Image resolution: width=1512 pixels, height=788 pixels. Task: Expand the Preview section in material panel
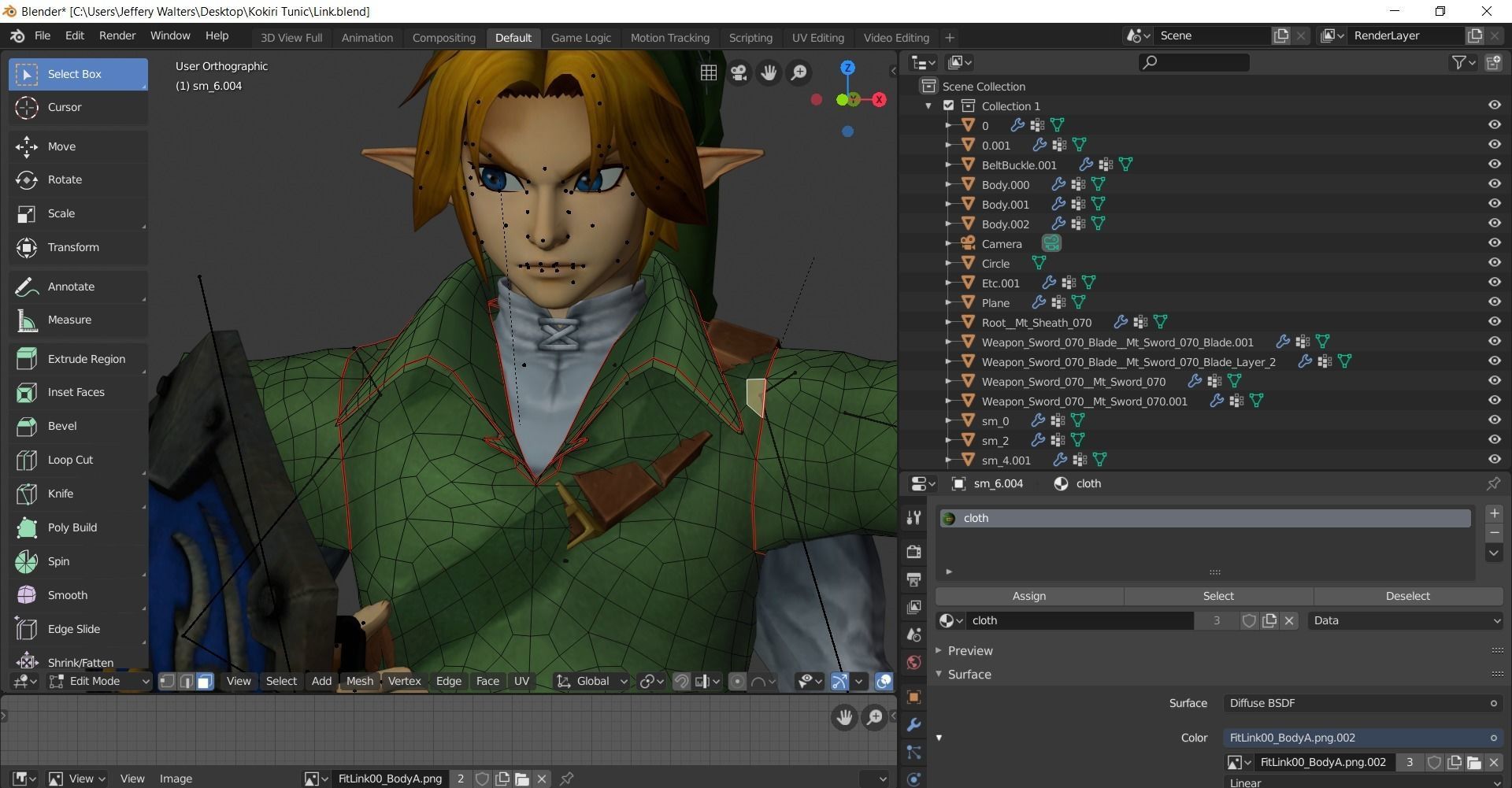pyautogui.click(x=969, y=650)
